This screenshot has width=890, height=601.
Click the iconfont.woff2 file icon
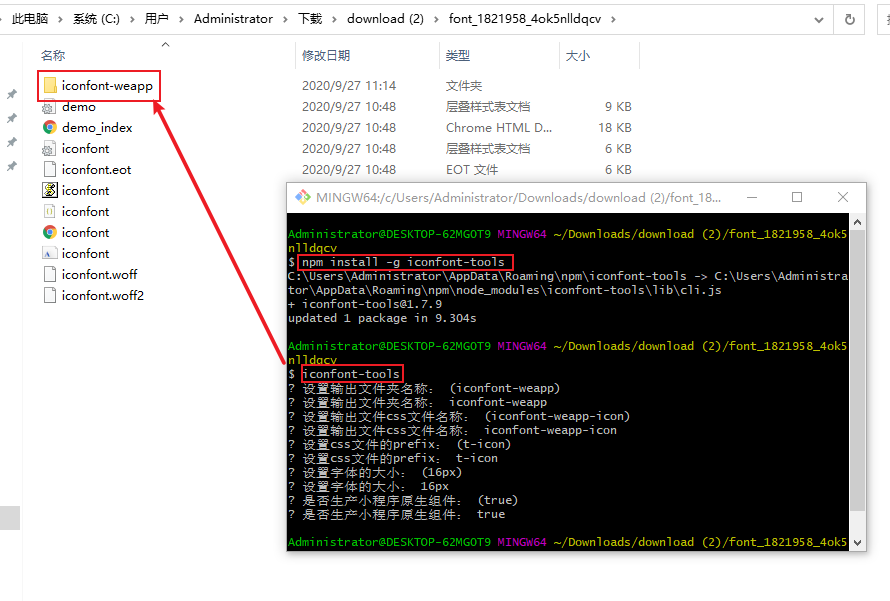click(x=50, y=296)
